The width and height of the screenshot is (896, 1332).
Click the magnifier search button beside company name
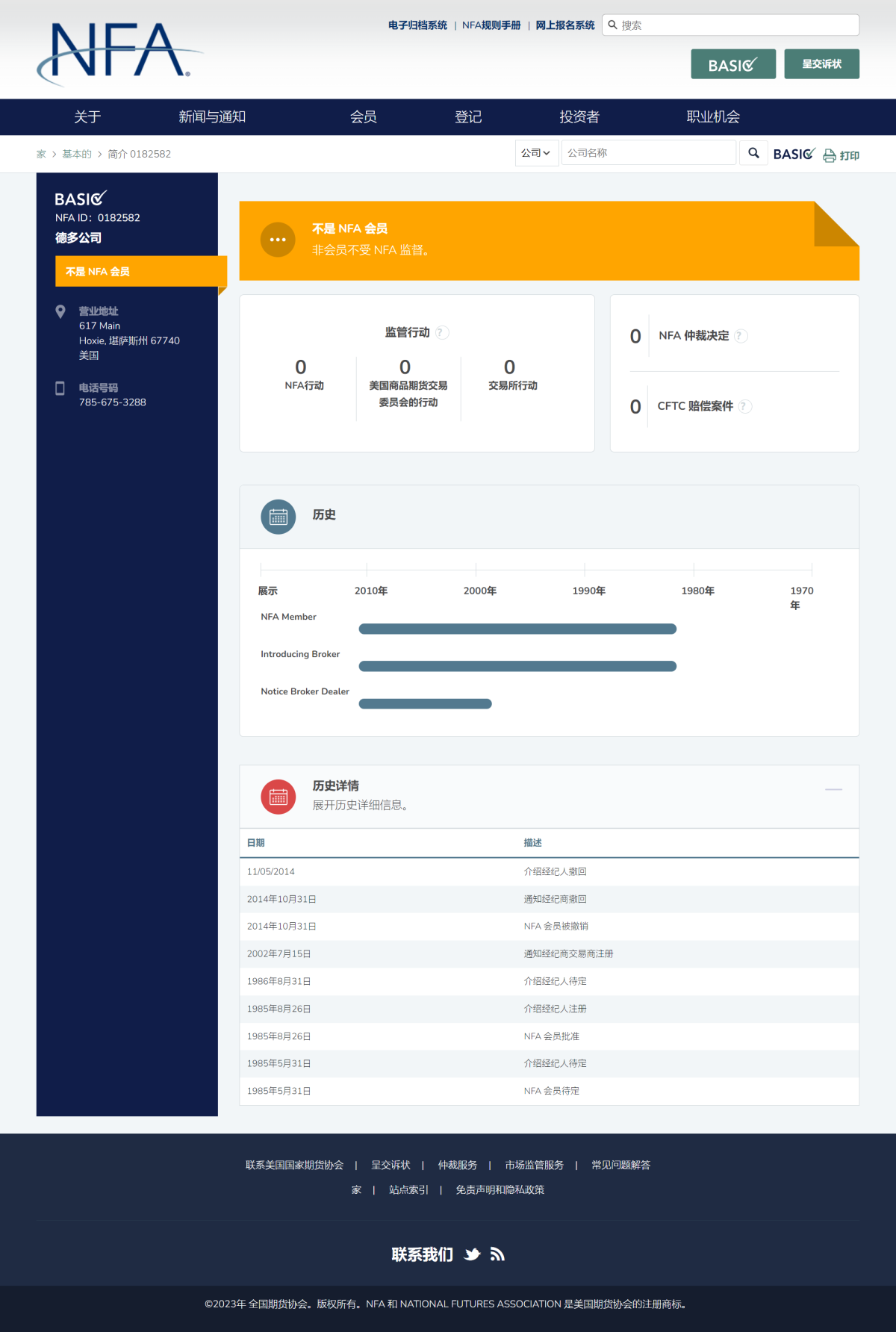[x=753, y=153]
